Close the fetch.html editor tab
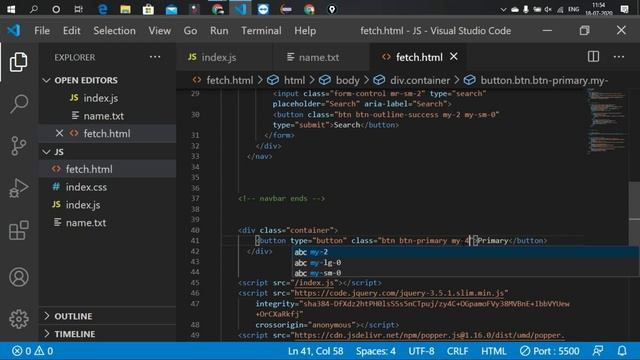This screenshot has height=360, width=640. point(453,57)
